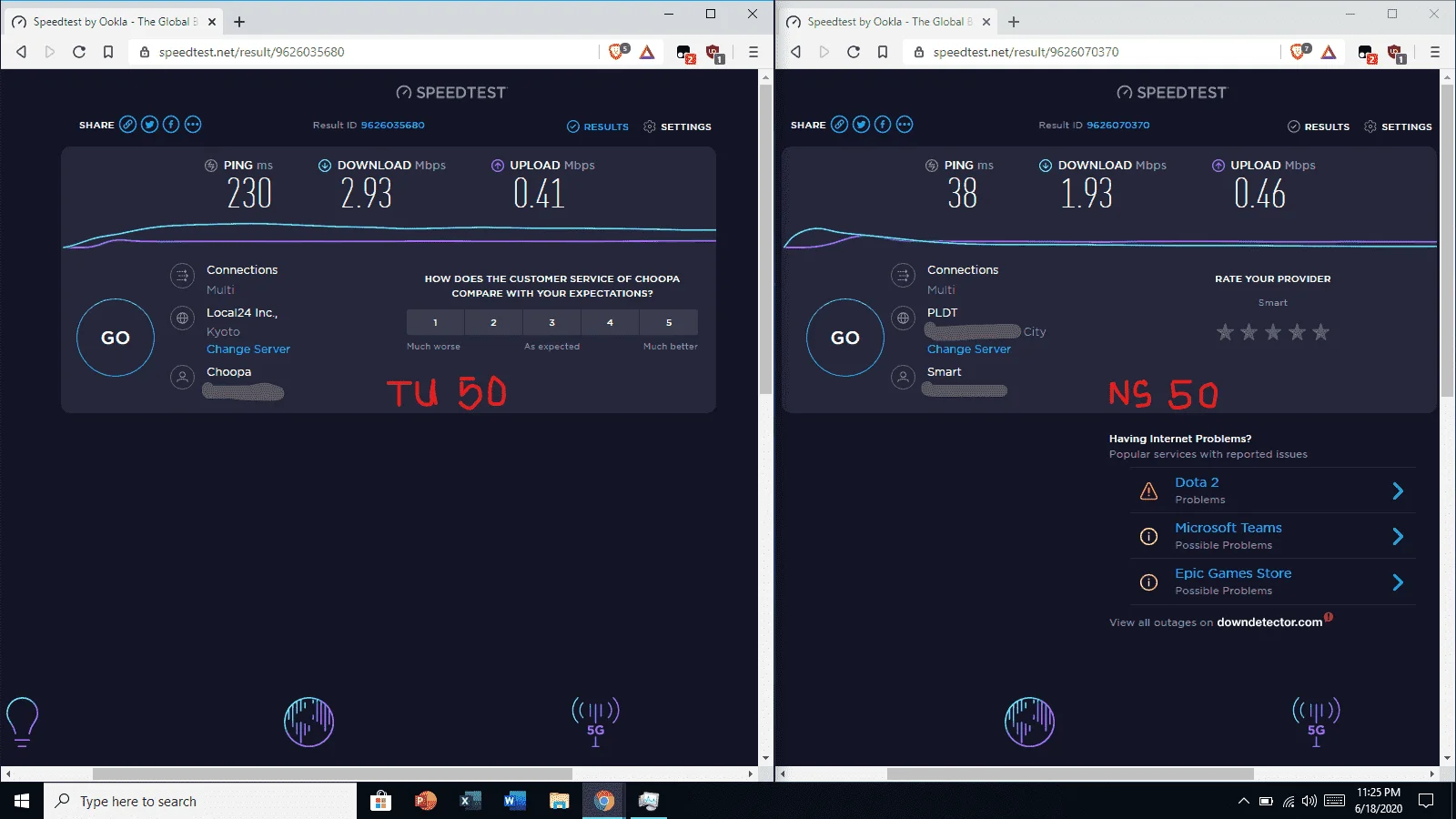This screenshot has width=1456, height=819.
Task: Rate Choopa customer service 3 (As expected)
Action: point(551,322)
